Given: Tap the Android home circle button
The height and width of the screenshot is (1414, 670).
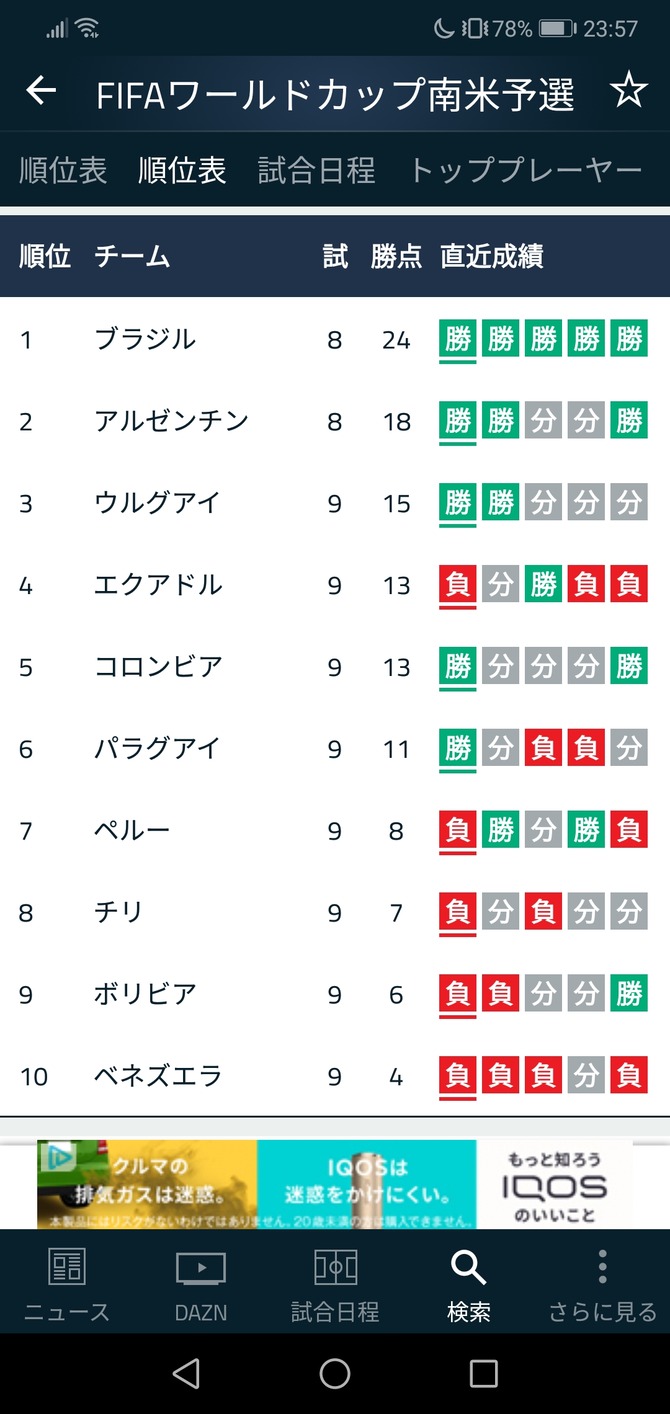Looking at the screenshot, I should [335, 1373].
